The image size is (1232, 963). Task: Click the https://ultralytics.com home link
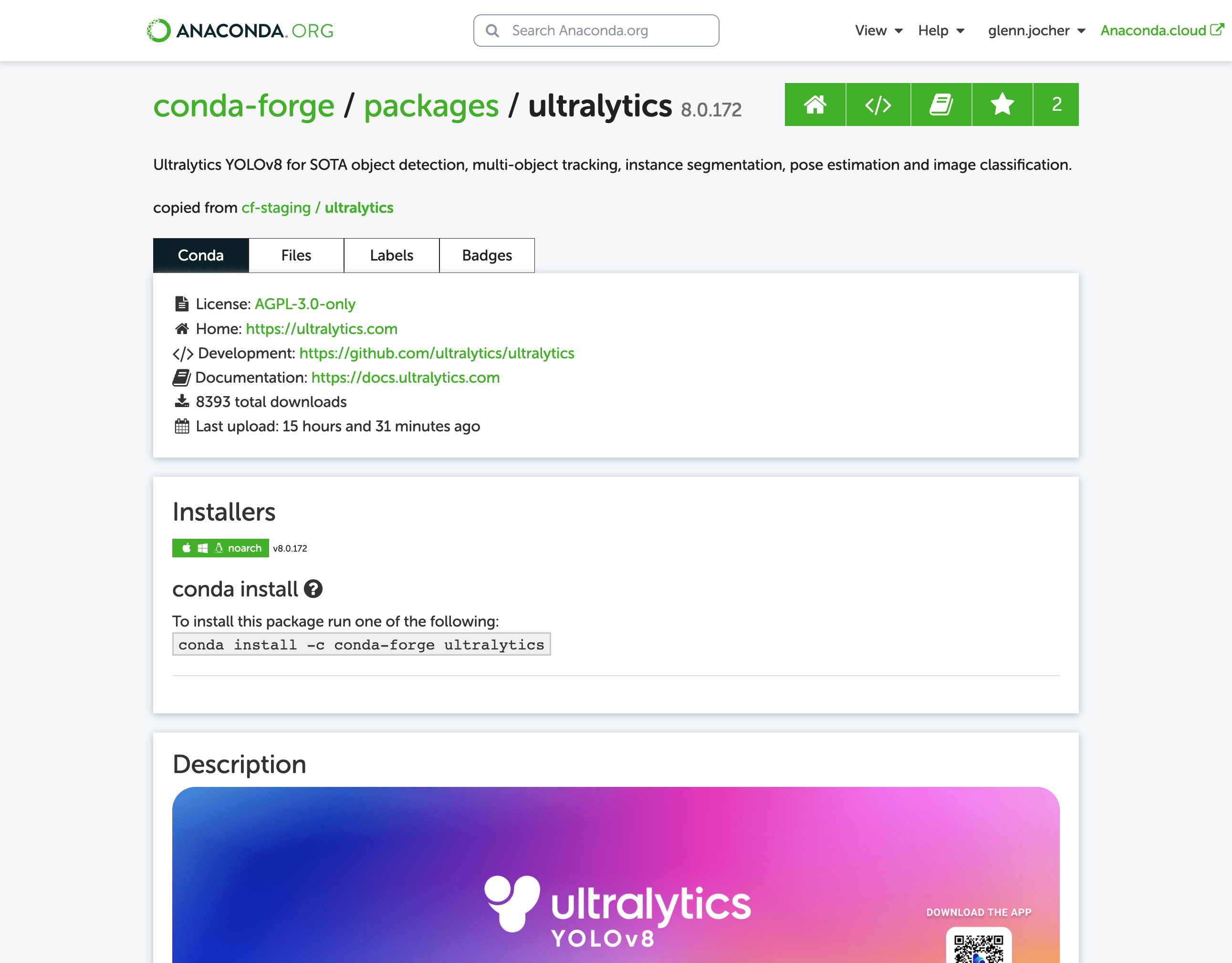pyautogui.click(x=321, y=328)
